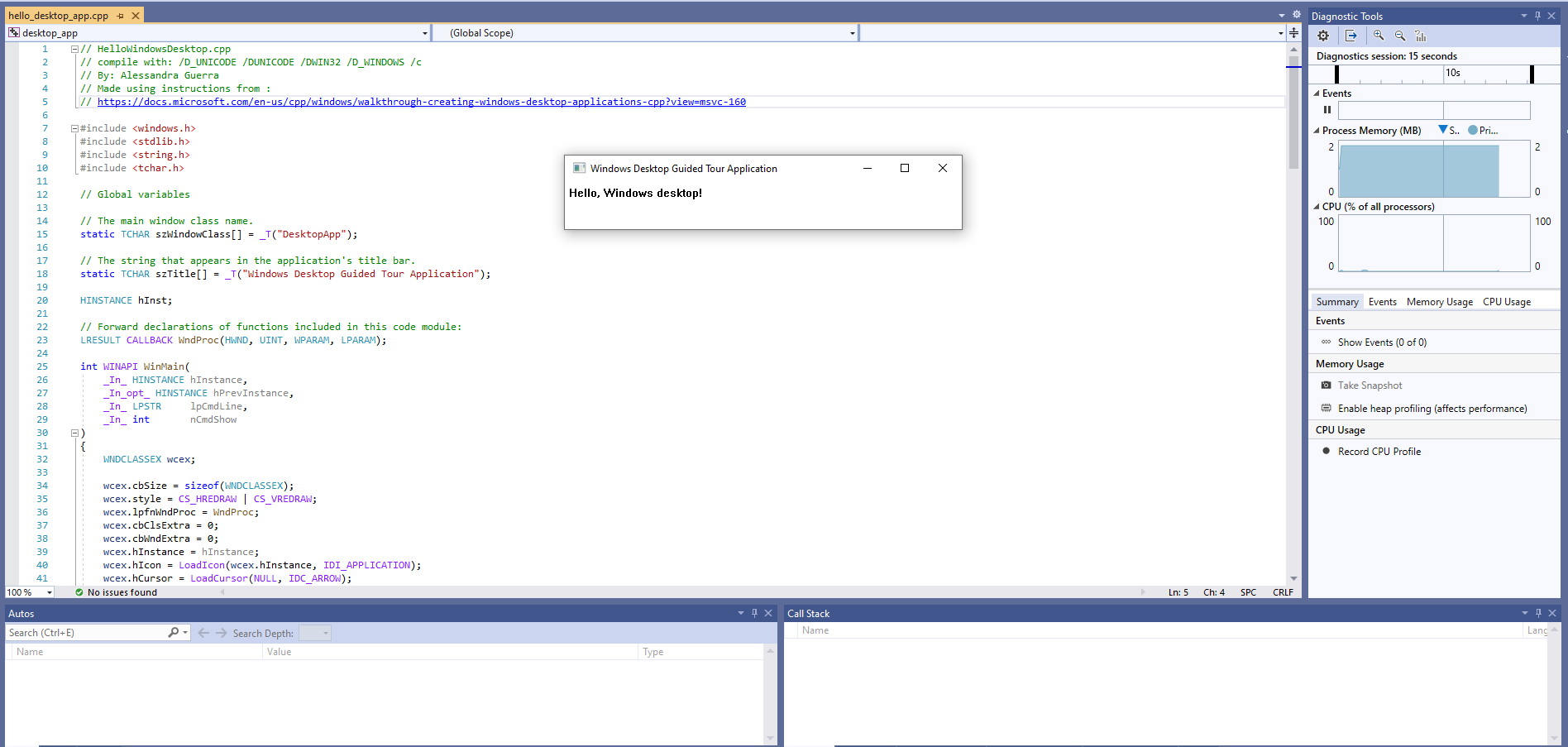Click the Take Snapshot memory icon

(x=1326, y=385)
